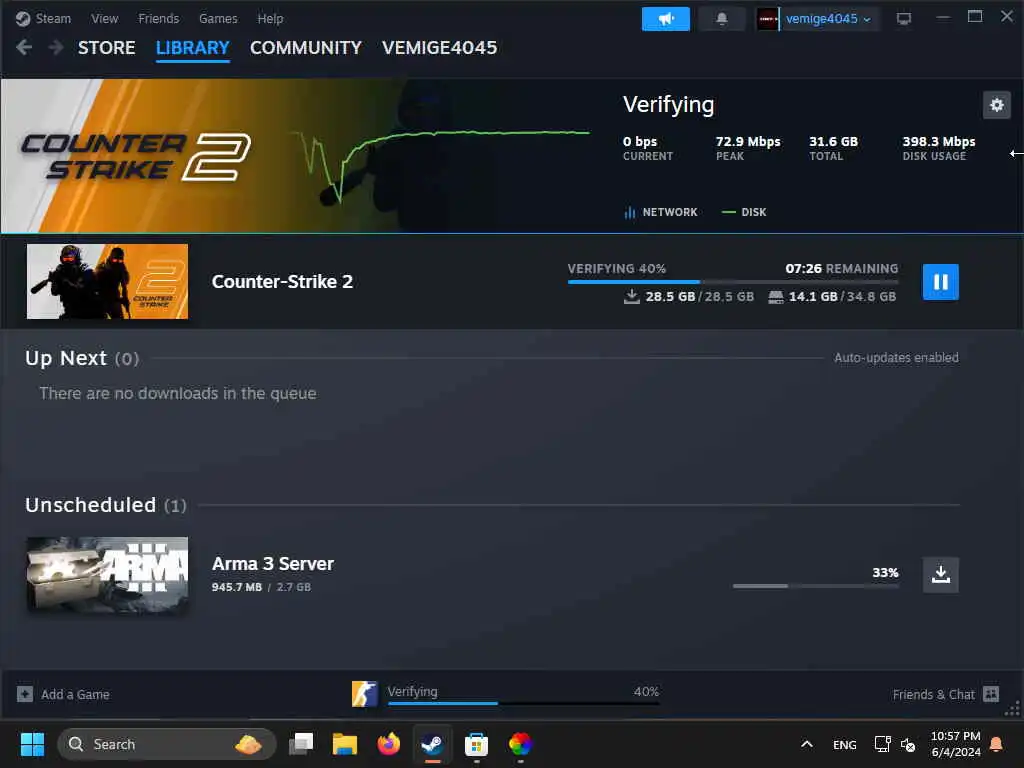Open the COMMUNITY tab
The height and width of the screenshot is (768, 1024).
pyautogui.click(x=306, y=48)
